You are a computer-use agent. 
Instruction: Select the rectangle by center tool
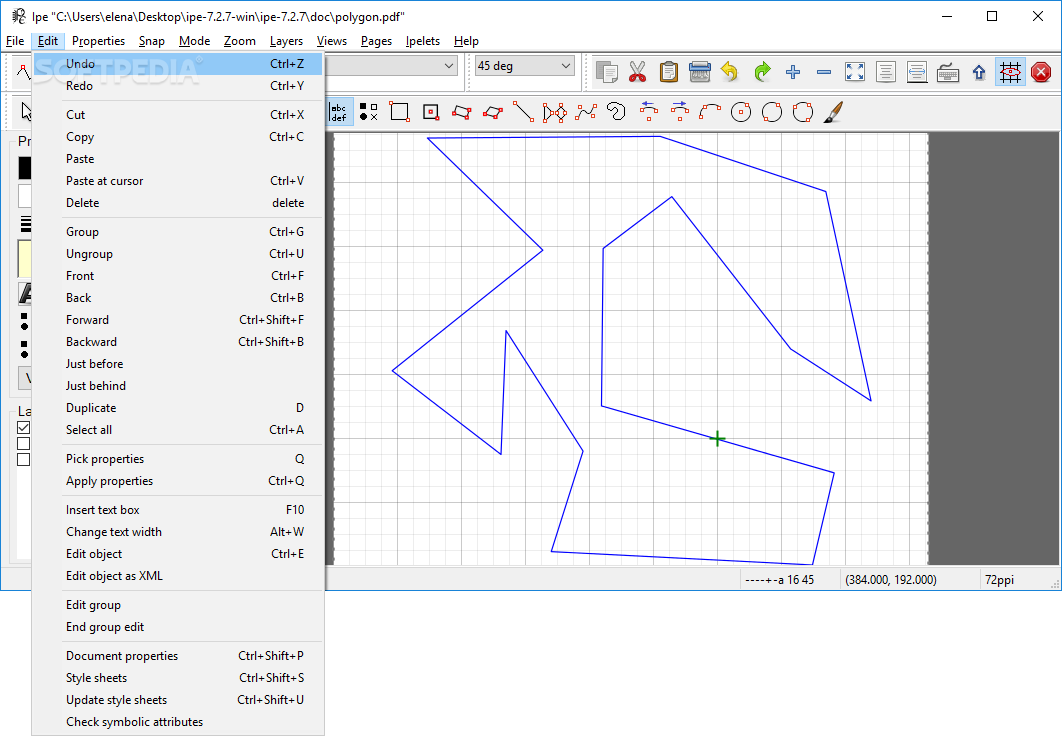431,112
